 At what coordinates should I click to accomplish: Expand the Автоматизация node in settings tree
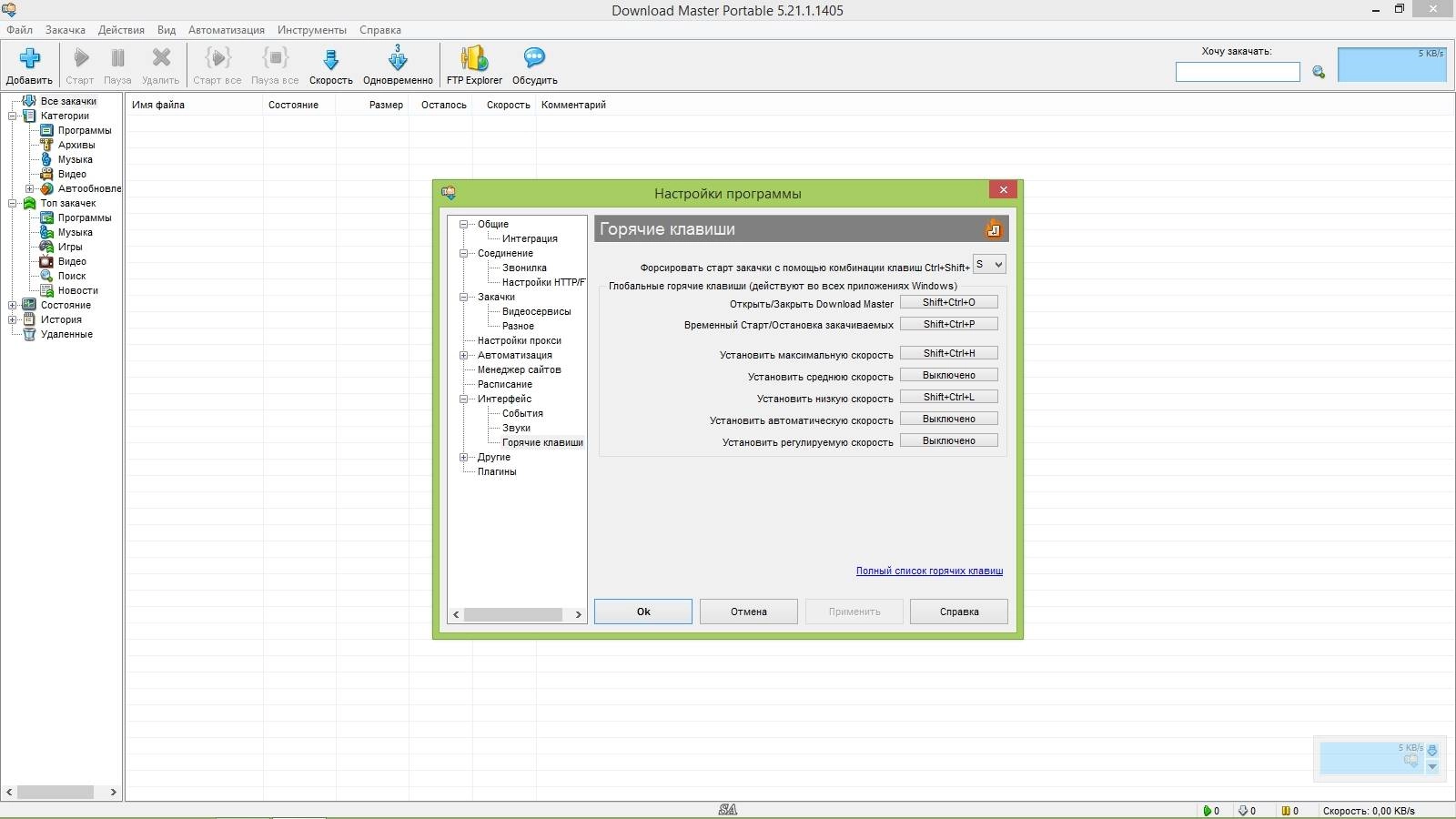click(x=463, y=355)
